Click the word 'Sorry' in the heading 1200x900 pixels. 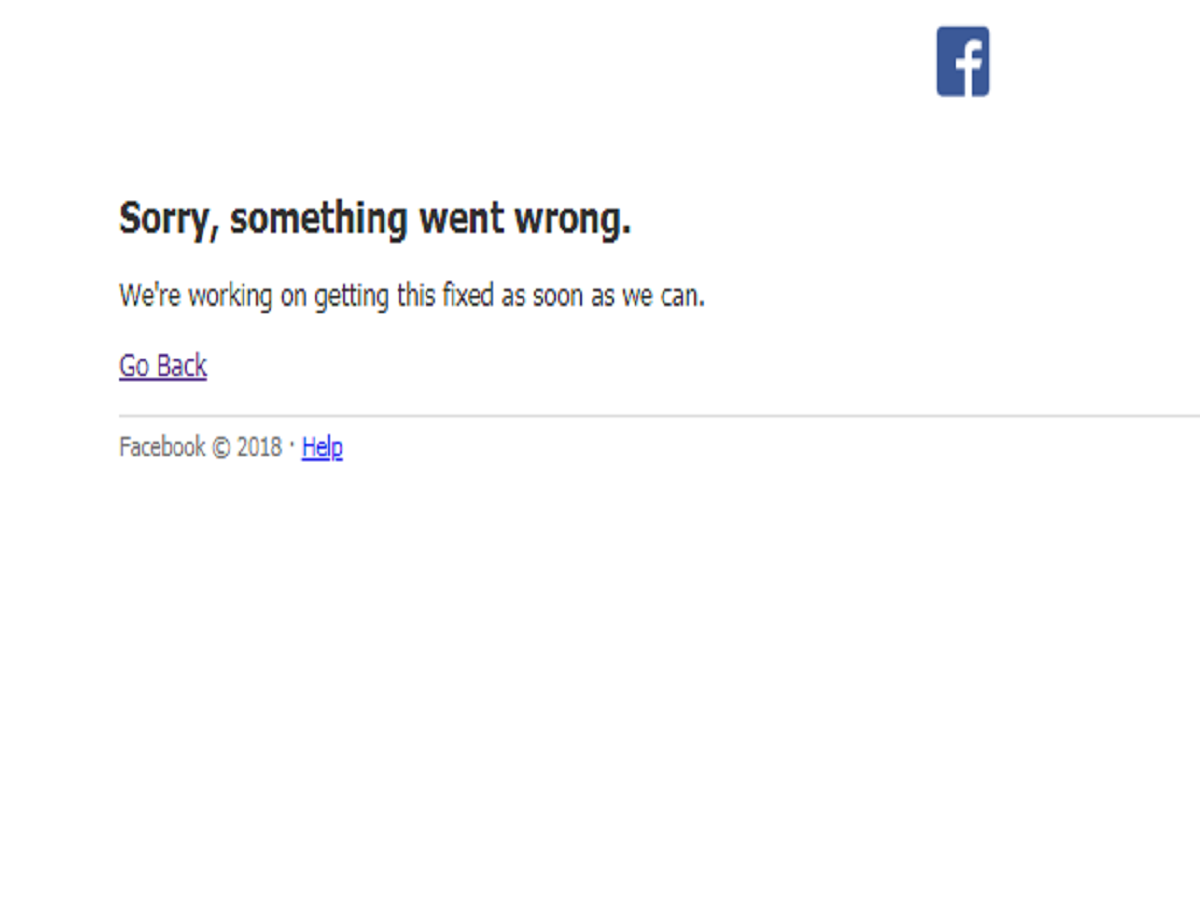[x=164, y=219]
